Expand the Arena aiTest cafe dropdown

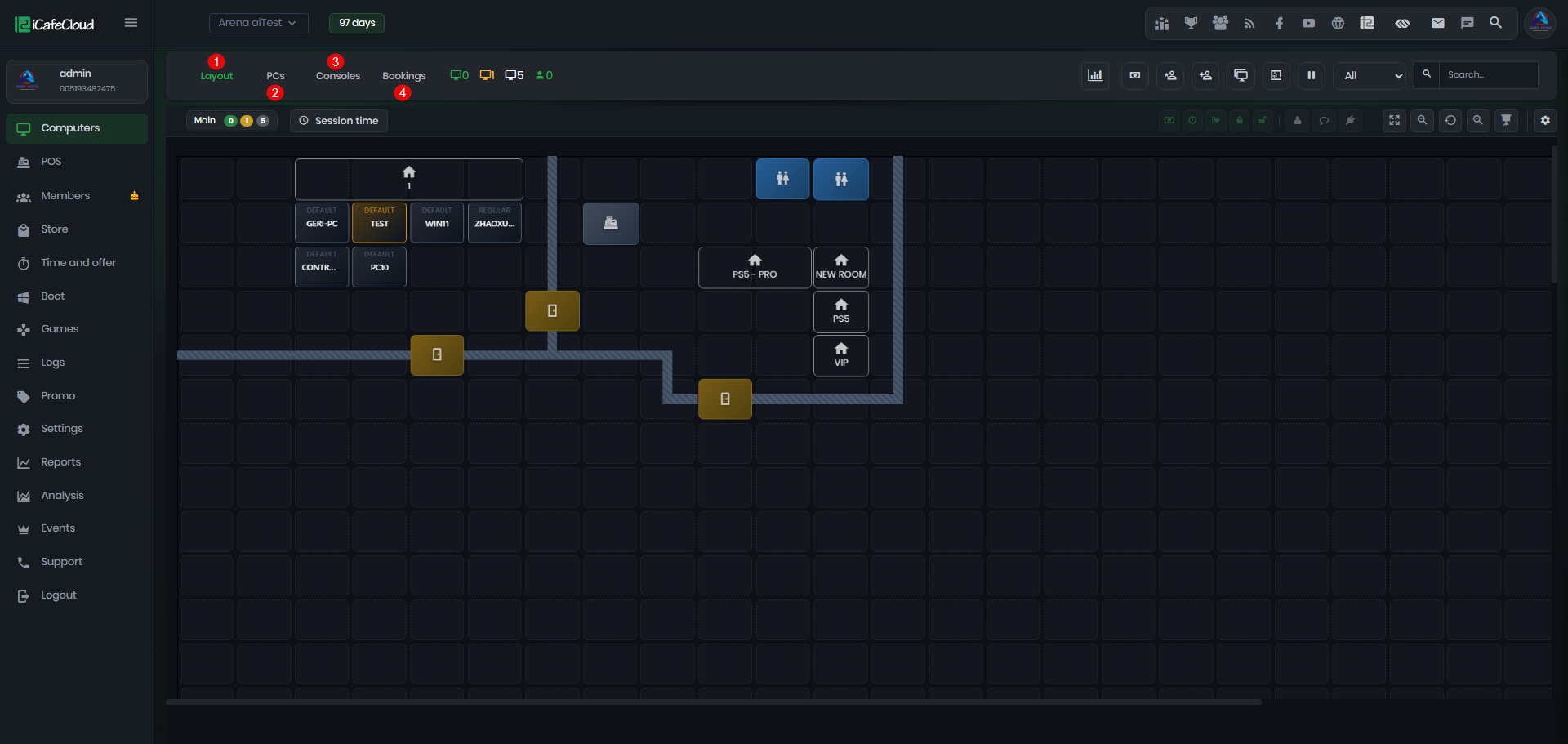[x=259, y=23]
